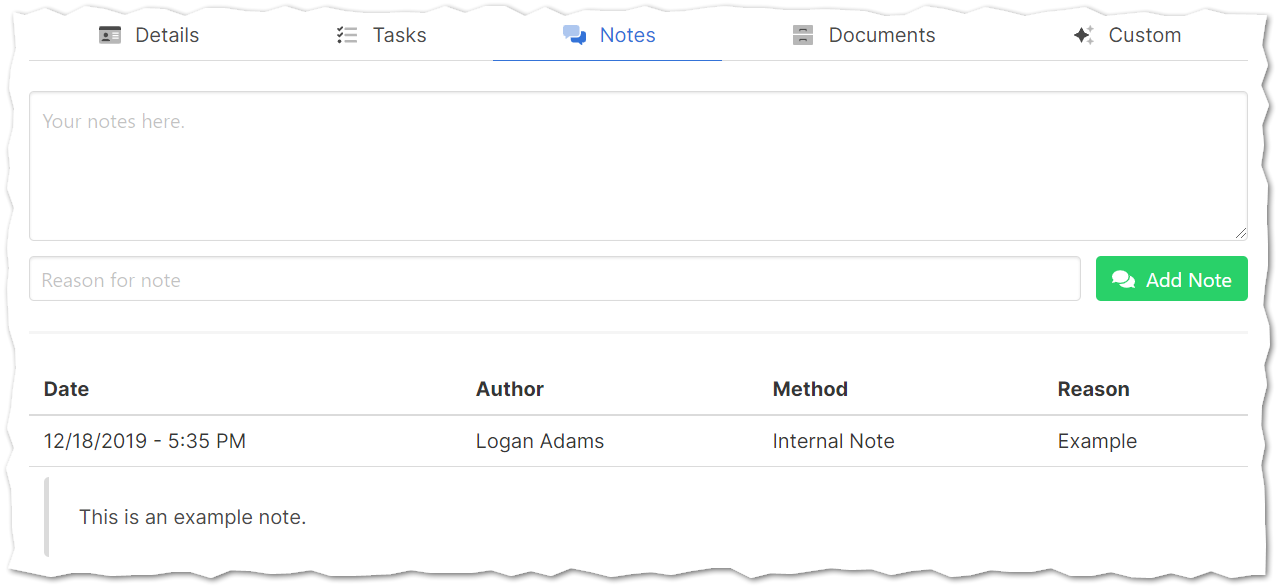The width and height of the screenshot is (1280, 588).
Task: Click the example note text
Action: coord(193,517)
